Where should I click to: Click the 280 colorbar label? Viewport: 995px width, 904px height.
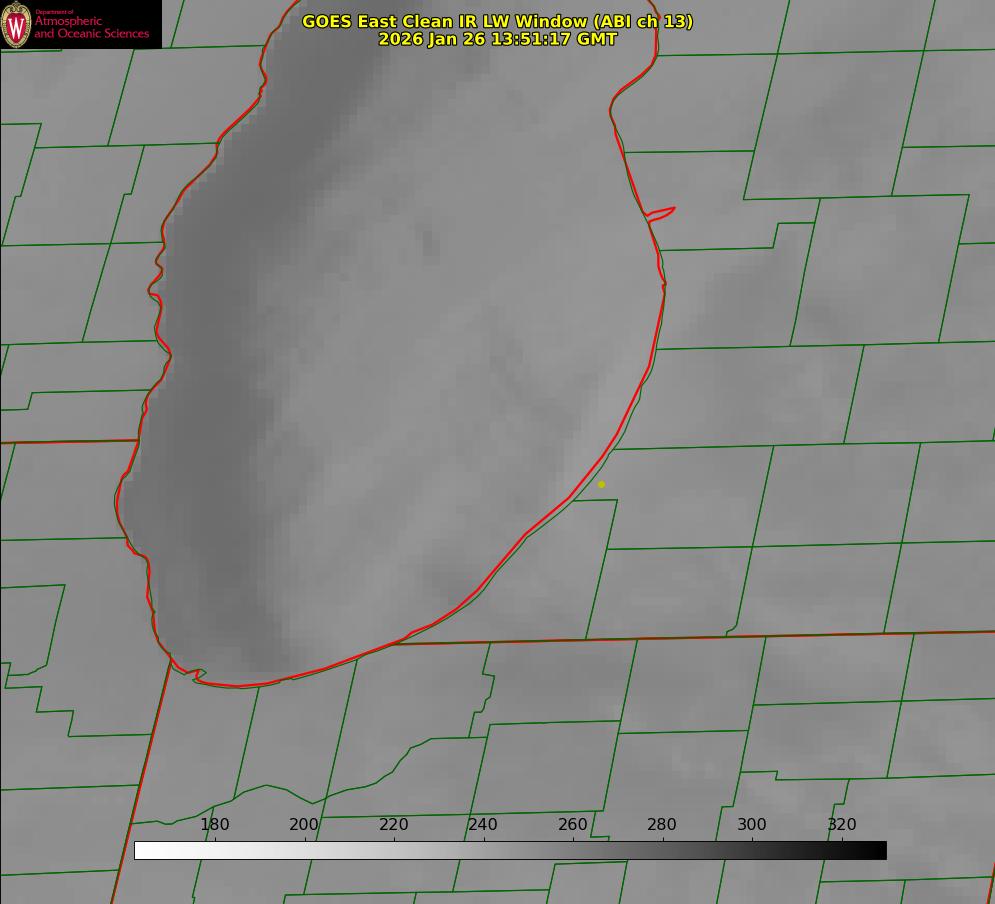[662, 824]
